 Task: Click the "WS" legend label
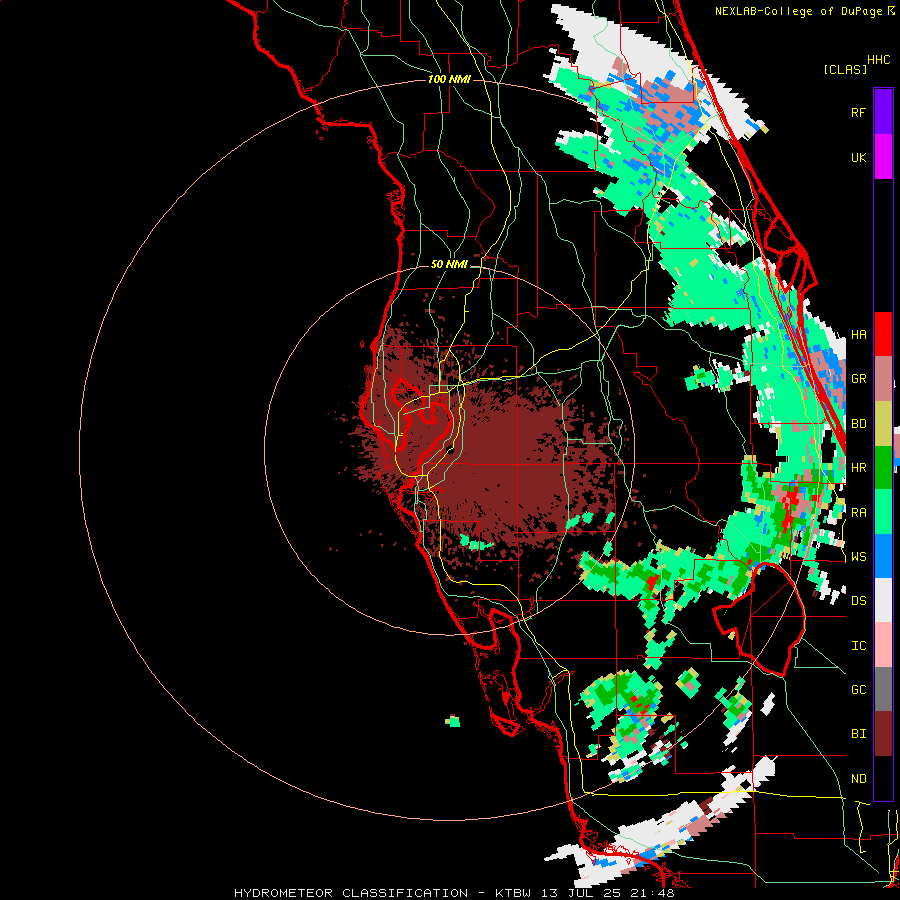(x=858, y=557)
